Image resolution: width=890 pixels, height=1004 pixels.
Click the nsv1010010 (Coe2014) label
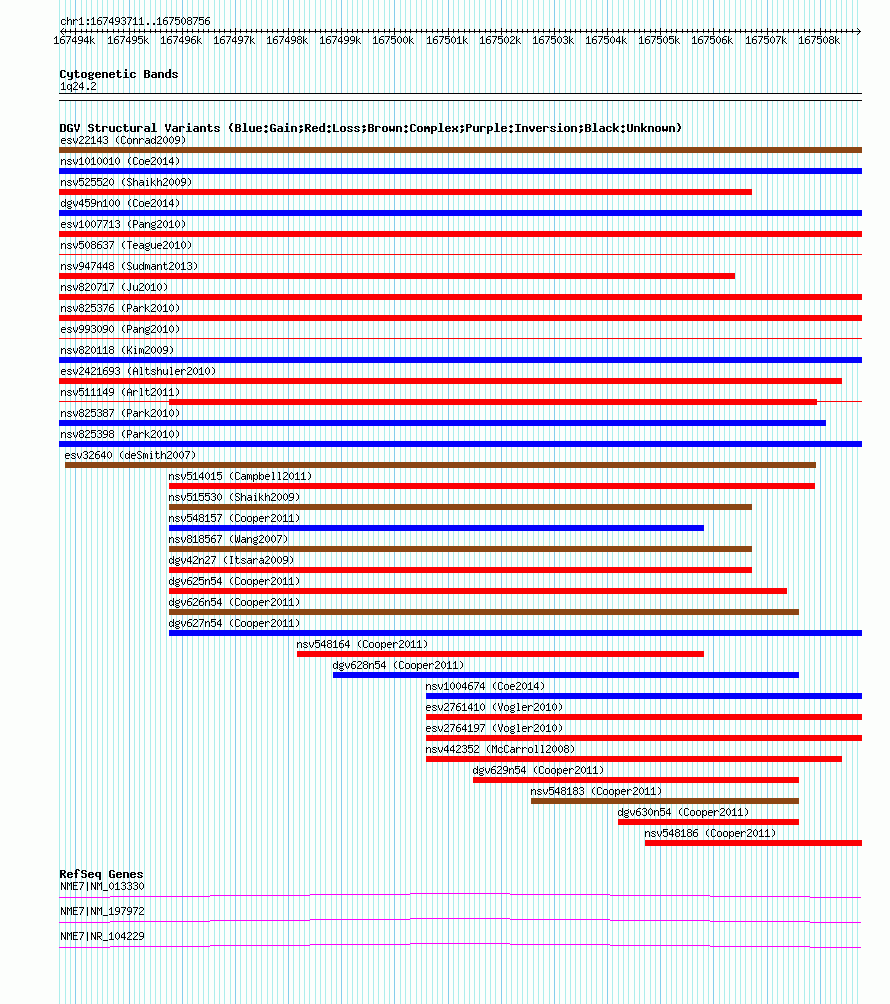[120, 161]
